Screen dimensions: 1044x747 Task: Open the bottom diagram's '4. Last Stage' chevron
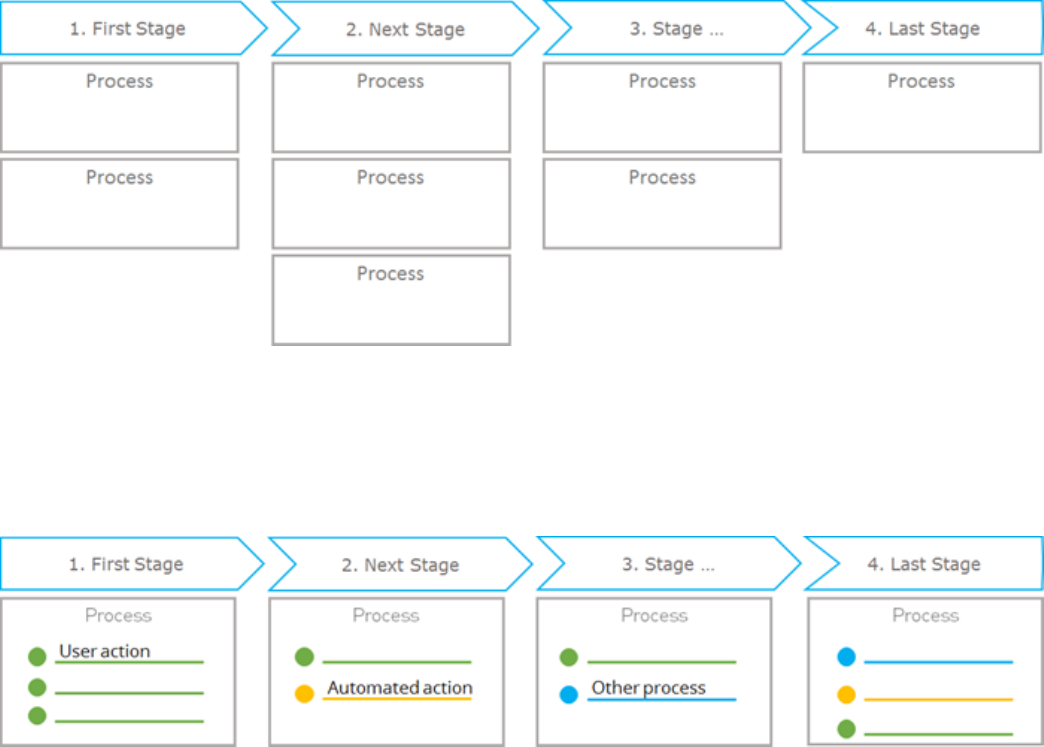(923, 565)
